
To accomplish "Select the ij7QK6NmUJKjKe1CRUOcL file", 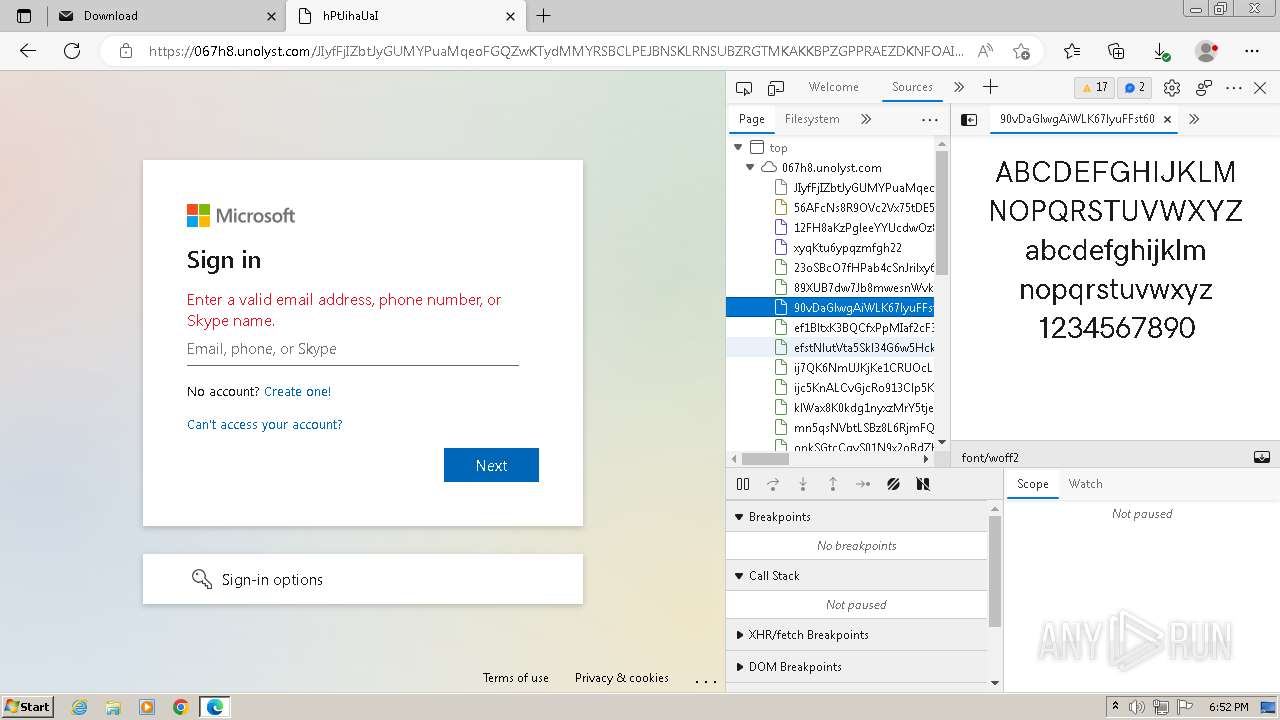I will (x=855, y=368).
